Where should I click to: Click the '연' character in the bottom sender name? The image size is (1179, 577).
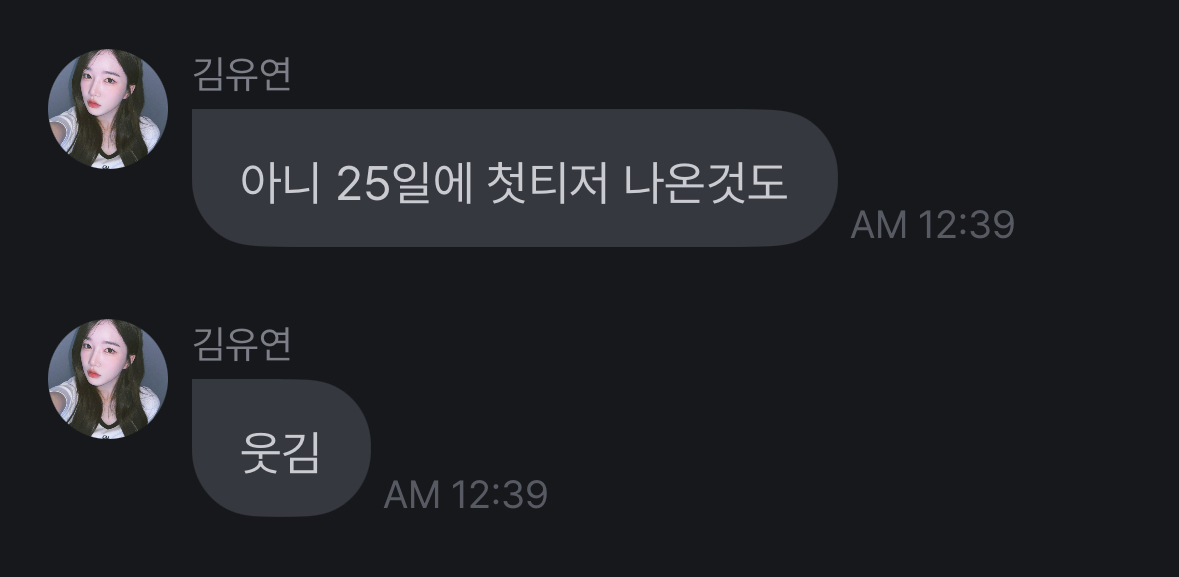pos(275,344)
